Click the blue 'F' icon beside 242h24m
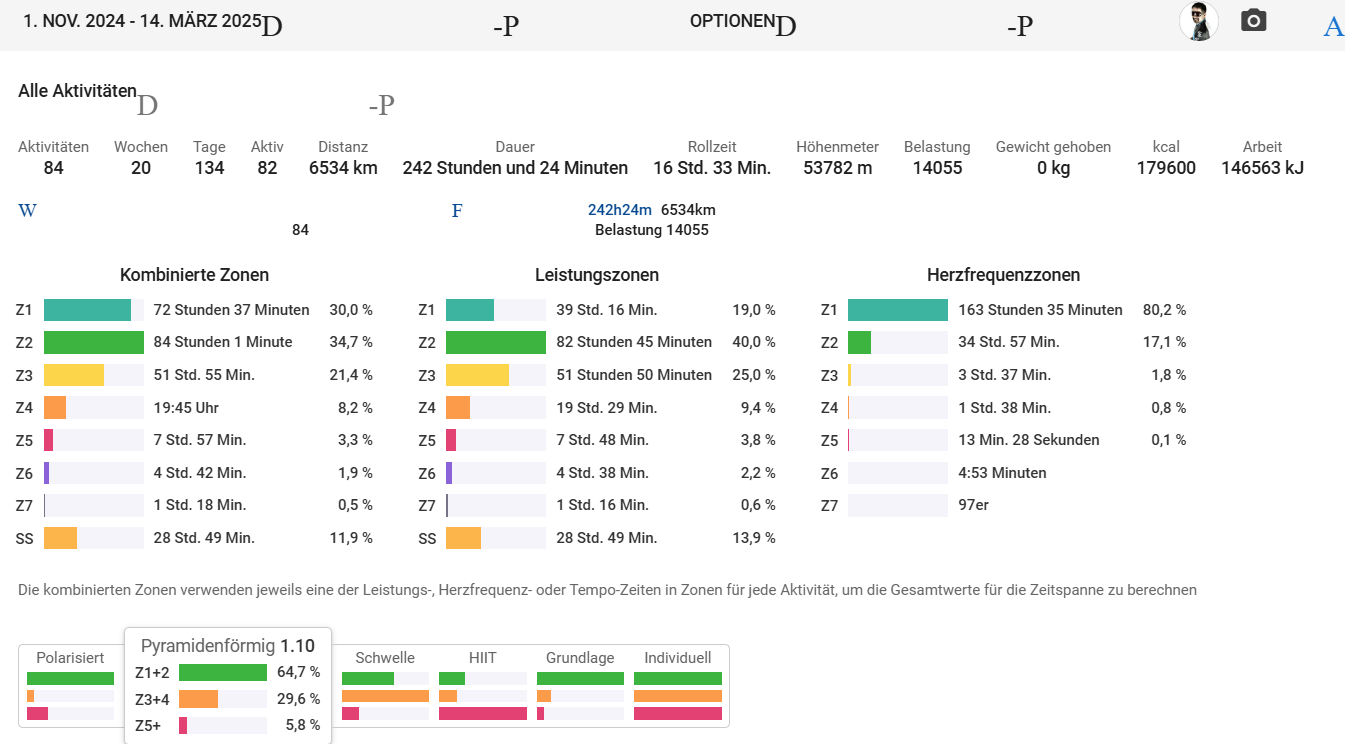 (x=457, y=211)
